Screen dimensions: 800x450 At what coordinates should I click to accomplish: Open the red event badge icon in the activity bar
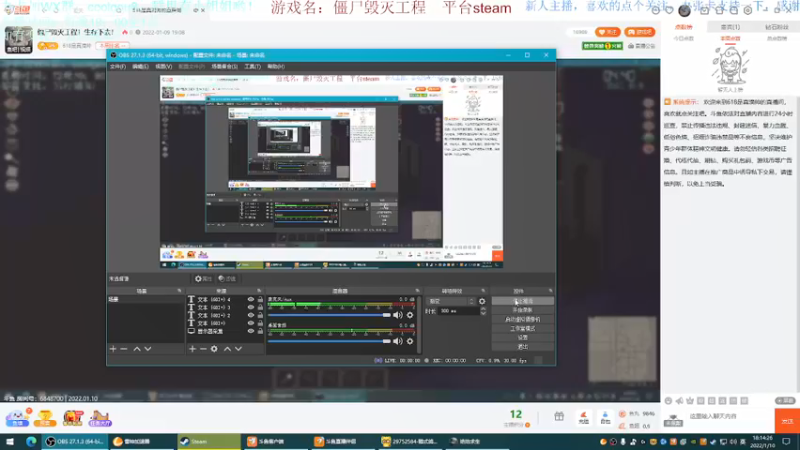[72, 418]
